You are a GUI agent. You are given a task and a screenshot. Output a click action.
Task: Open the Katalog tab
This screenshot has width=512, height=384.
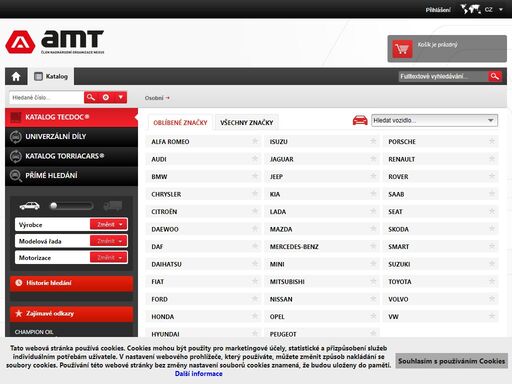(x=51, y=76)
